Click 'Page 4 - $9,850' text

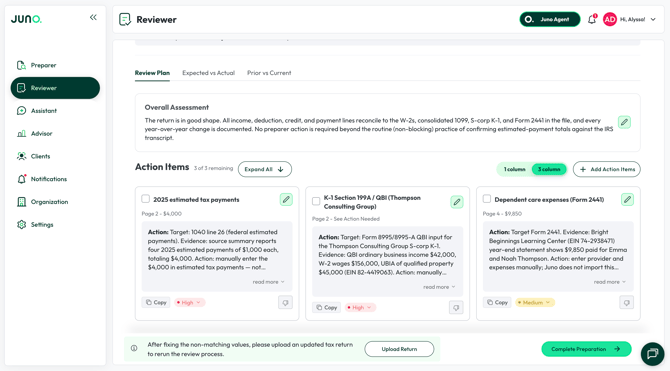click(x=502, y=214)
